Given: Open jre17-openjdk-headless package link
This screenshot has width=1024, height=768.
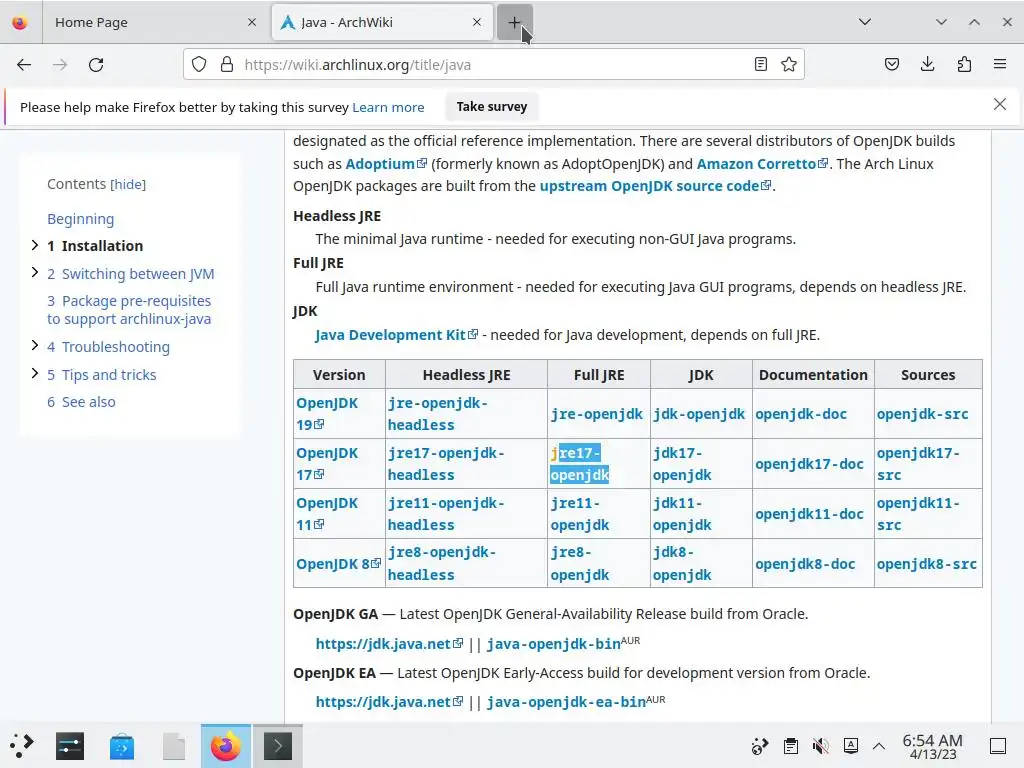Looking at the screenshot, I should pyautogui.click(x=446, y=464).
